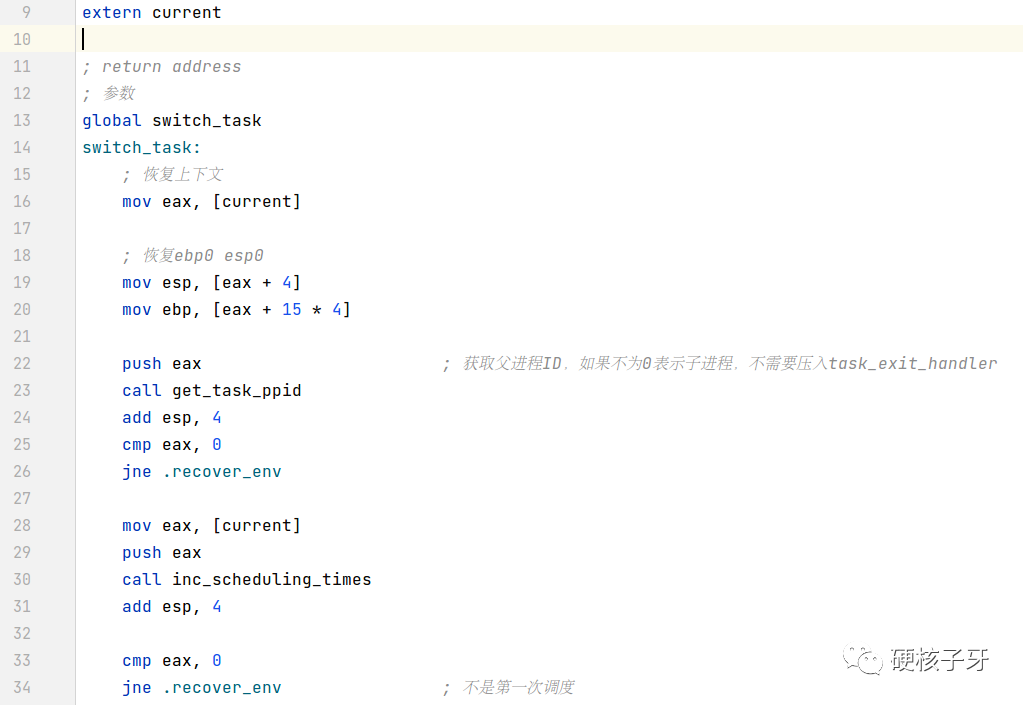Image resolution: width=1023 pixels, height=705 pixels.
Task: Click 'mov ebp, [eax + 15 * 4]' line
Action: point(236,309)
